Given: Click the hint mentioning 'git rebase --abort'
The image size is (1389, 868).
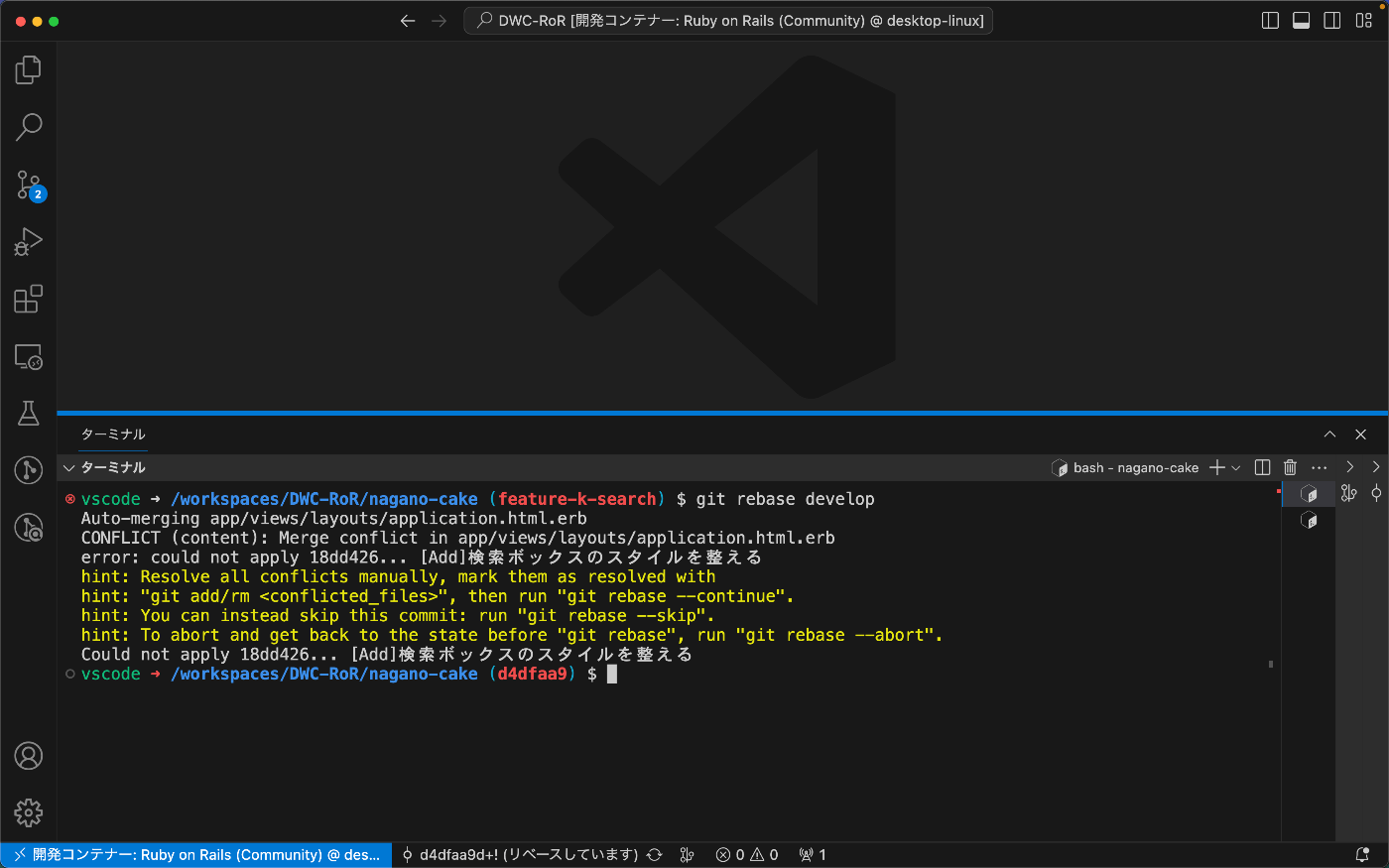Looking at the screenshot, I should (x=512, y=635).
